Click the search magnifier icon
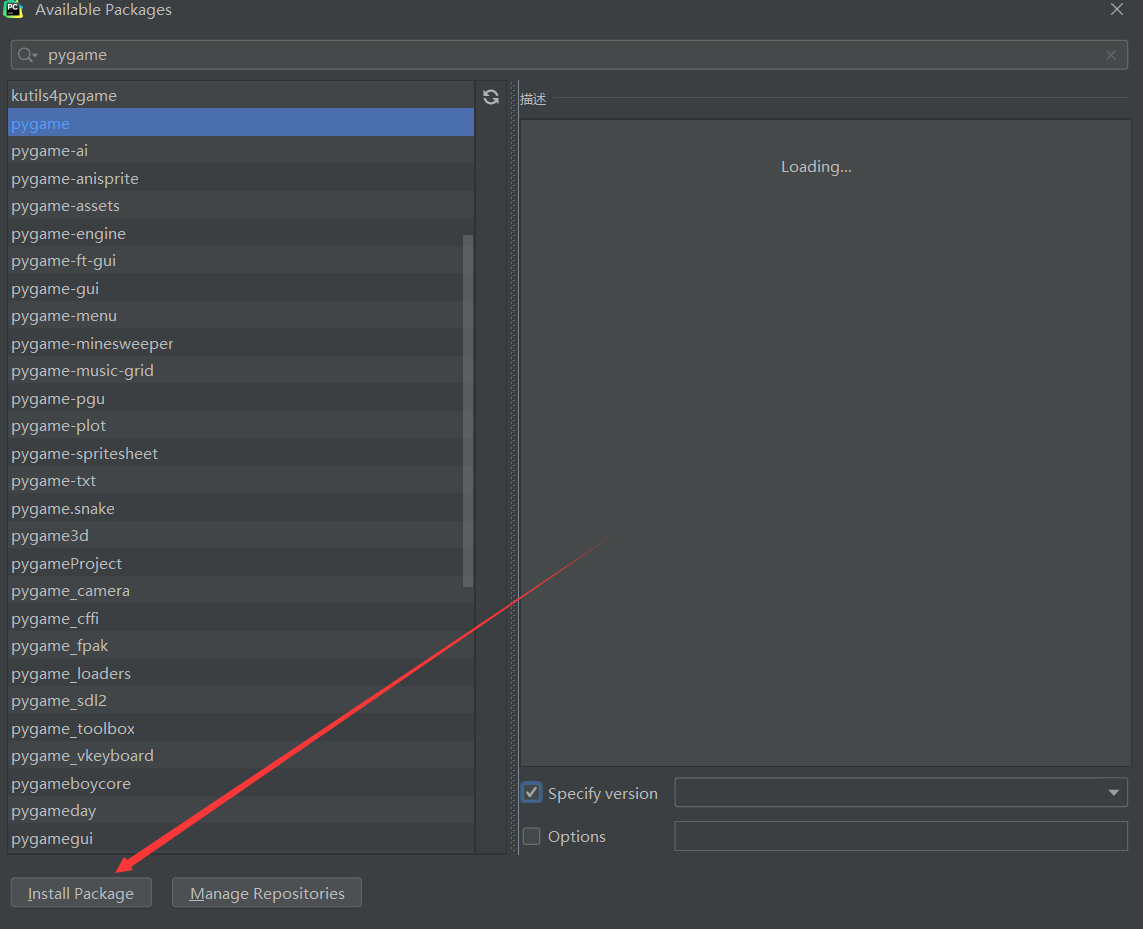This screenshot has width=1143, height=929. pos(27,55)
